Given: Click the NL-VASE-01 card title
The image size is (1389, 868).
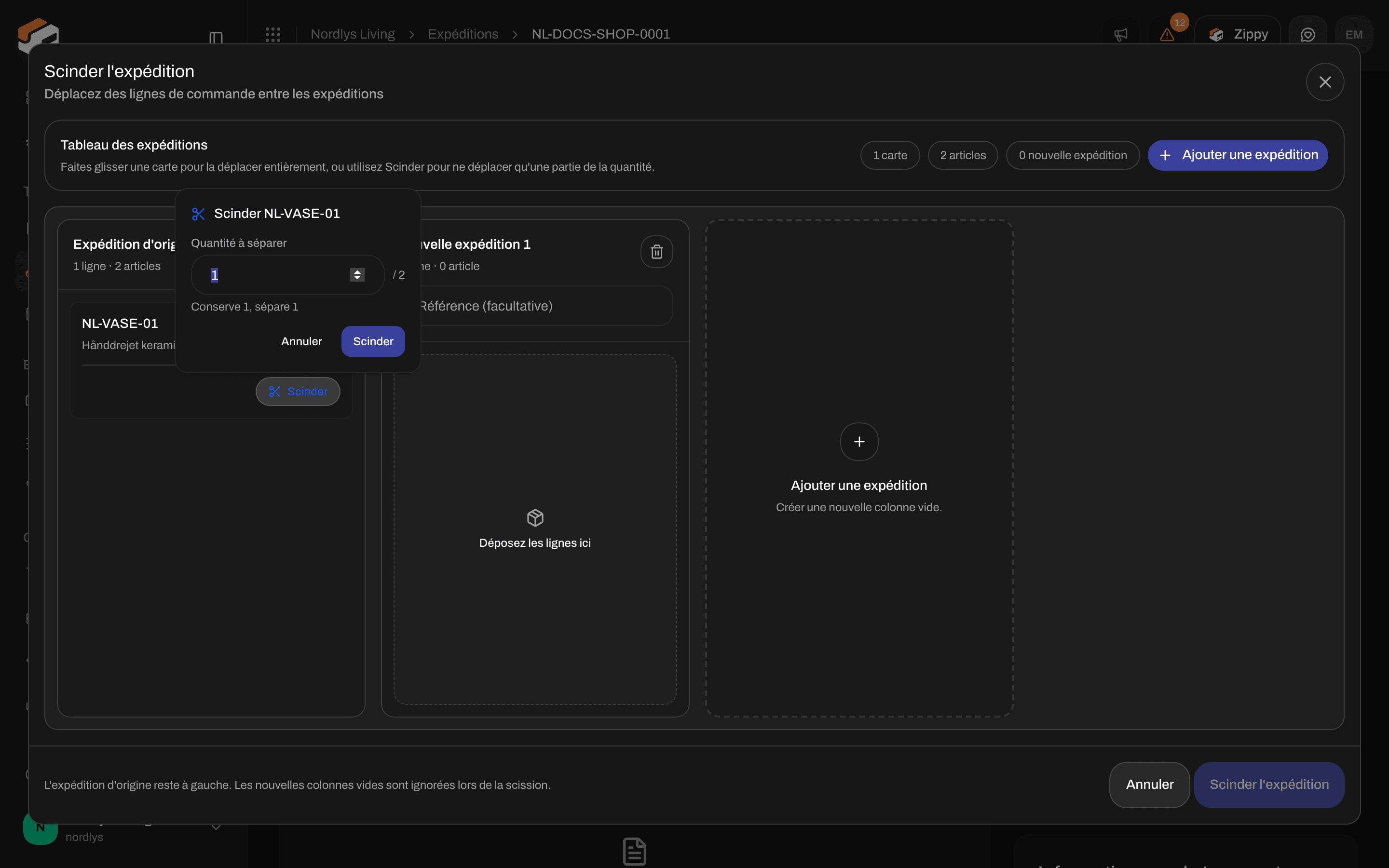Looking at the screenshot, I should tap(120, 323).
